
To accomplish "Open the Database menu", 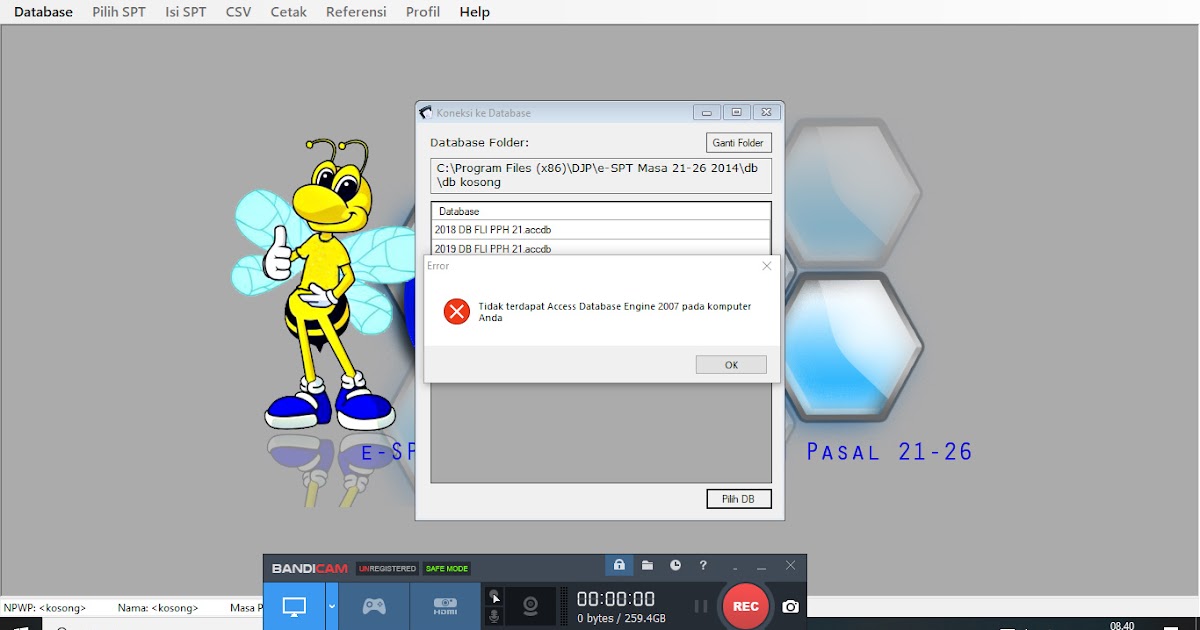I will click(43, 12).
